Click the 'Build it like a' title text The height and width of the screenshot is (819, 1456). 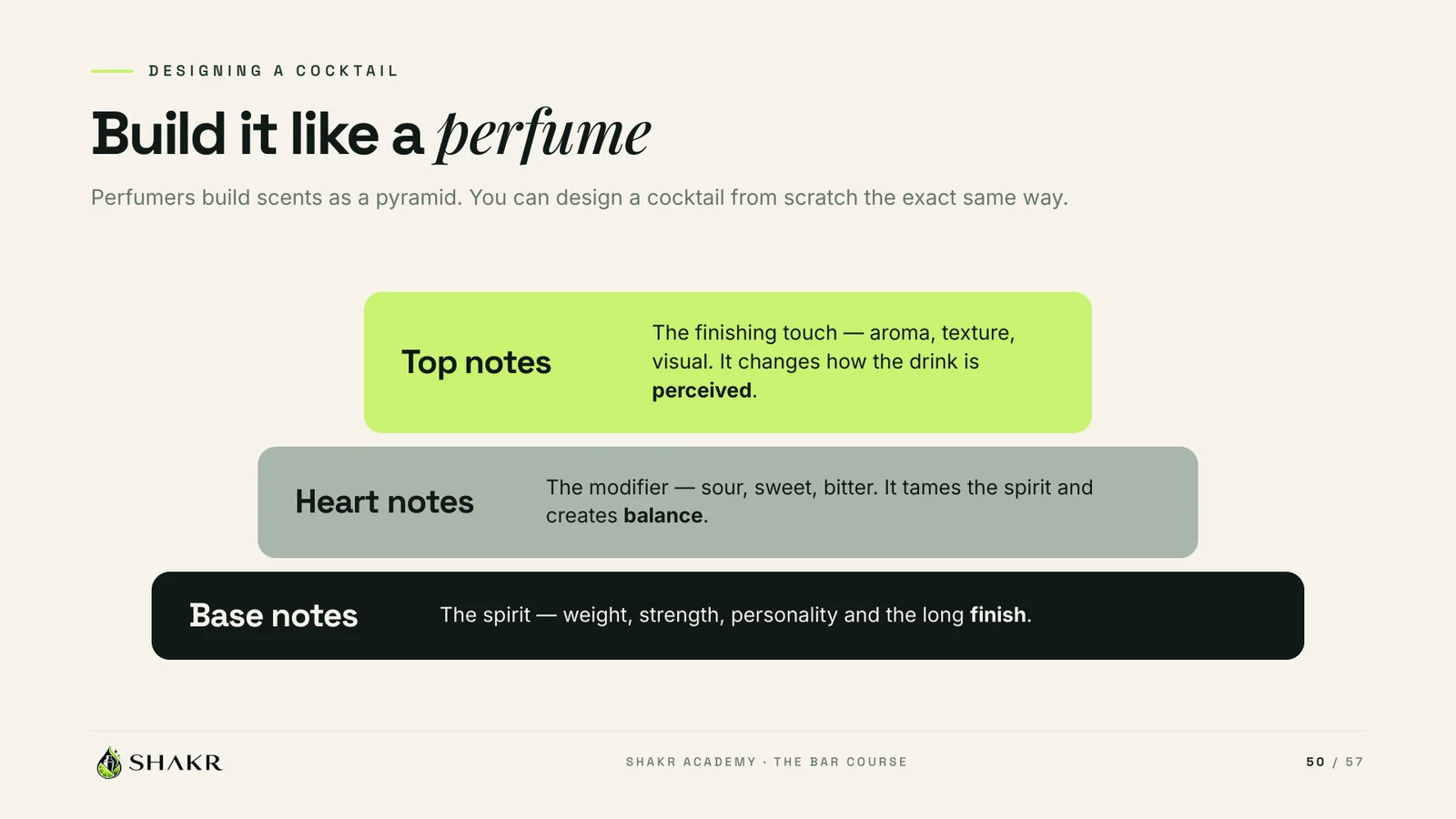(x=258, y=135)
